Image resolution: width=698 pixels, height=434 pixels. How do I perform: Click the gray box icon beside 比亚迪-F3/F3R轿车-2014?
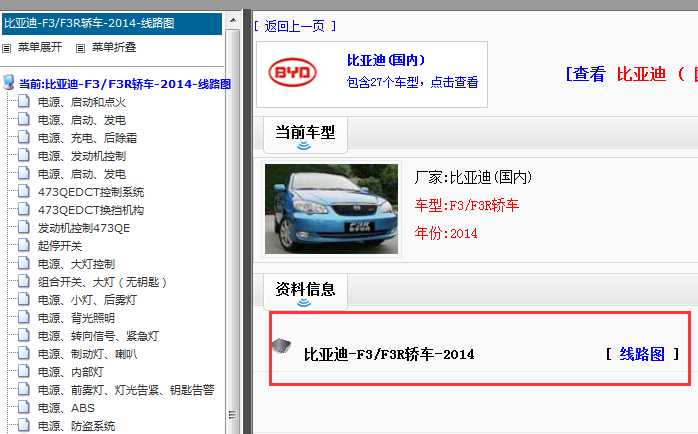coord(281,345)
